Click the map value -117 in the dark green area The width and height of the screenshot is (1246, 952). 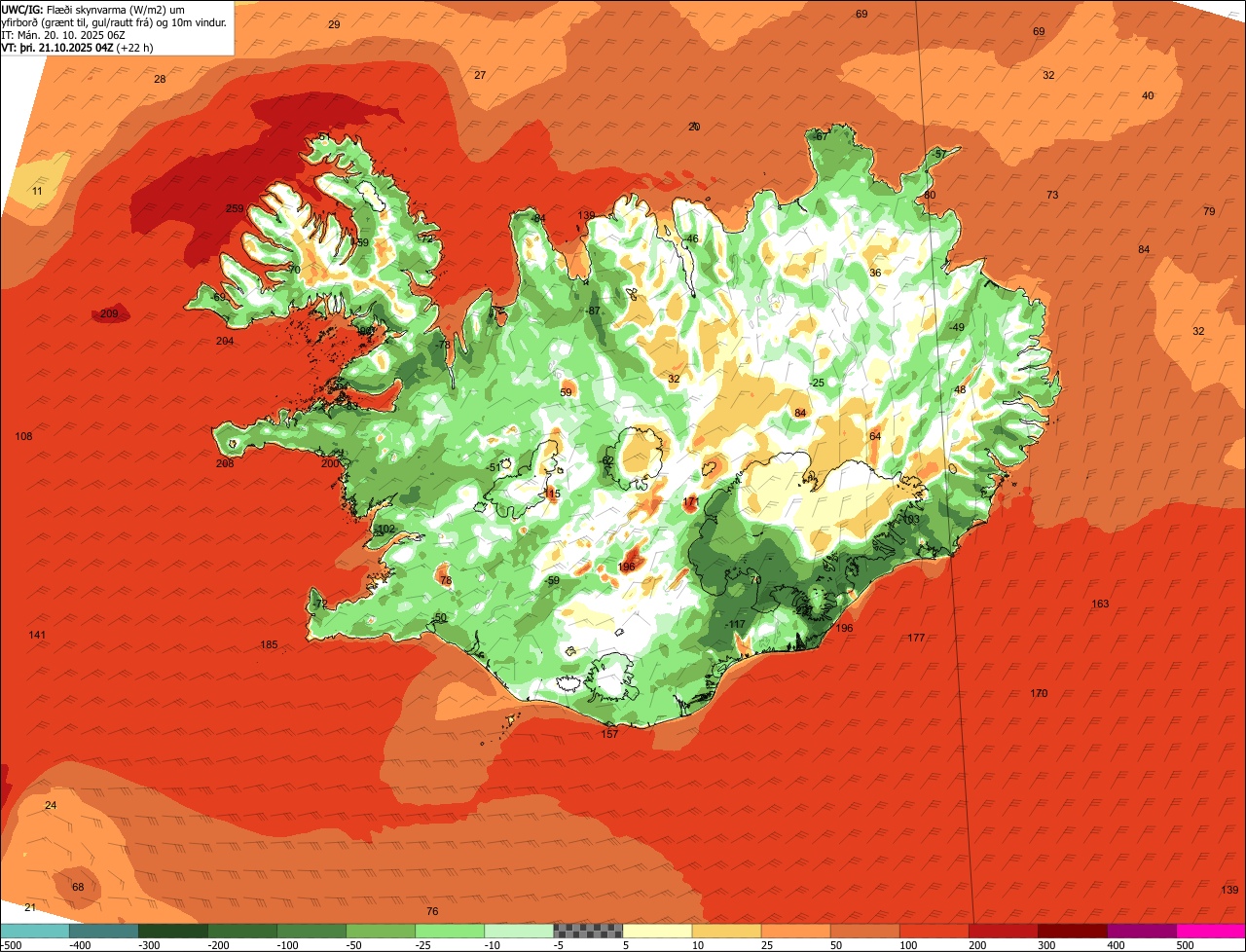[x=735, y=624]
